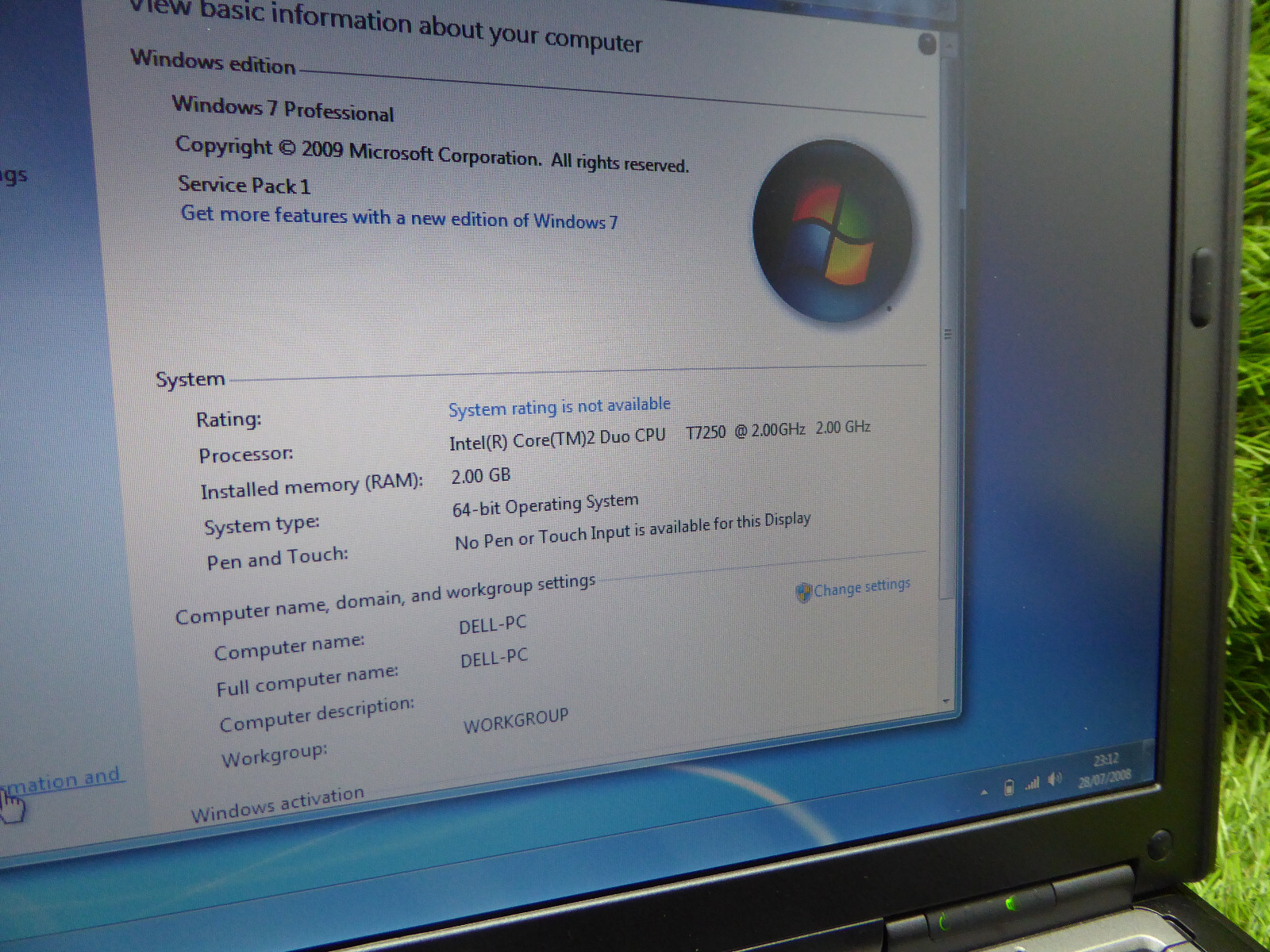Click the 'View basic information about your computer' title

[x=386, y=25]
